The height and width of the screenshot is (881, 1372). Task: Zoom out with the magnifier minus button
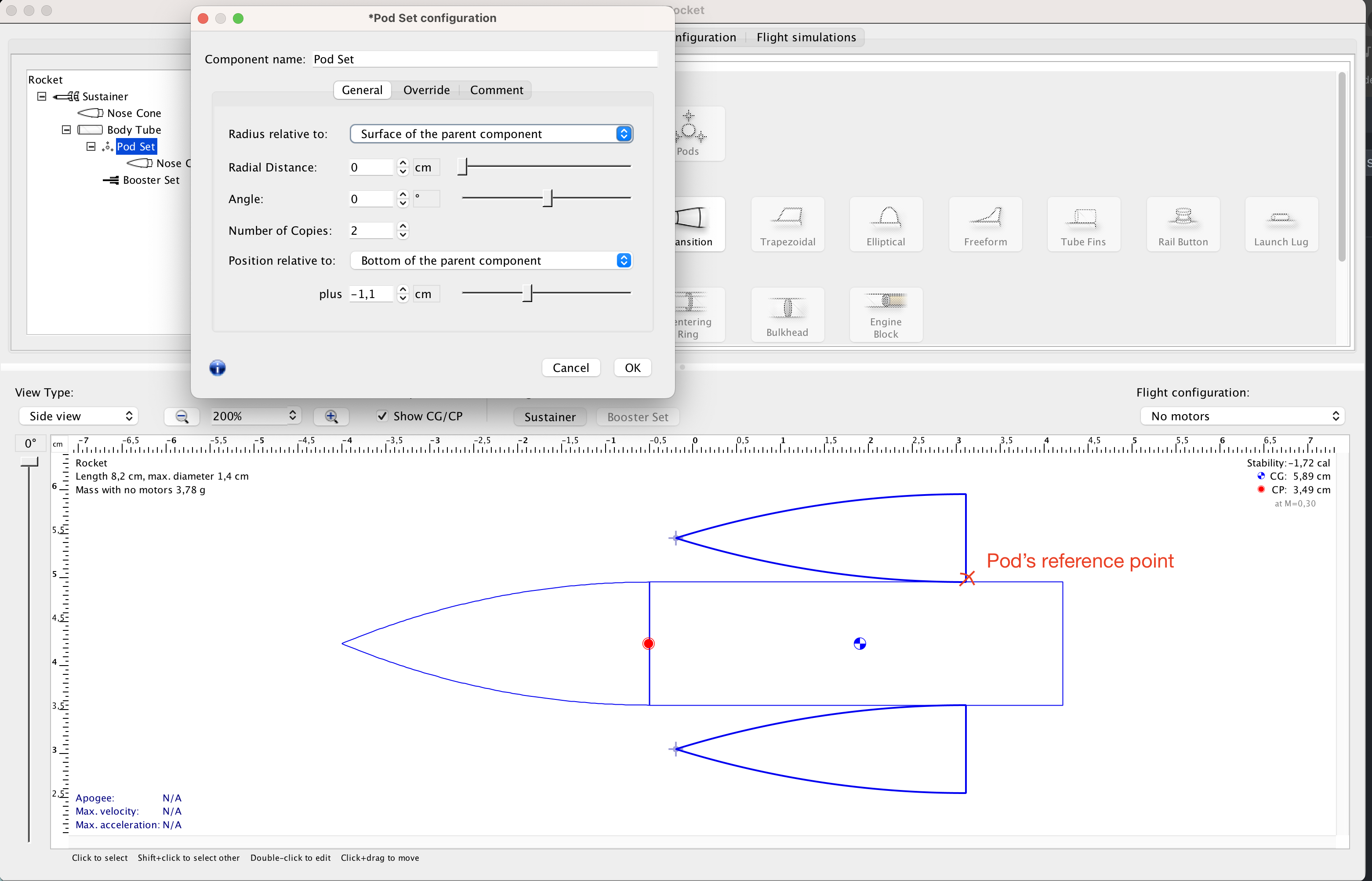[x=182, y=416]
